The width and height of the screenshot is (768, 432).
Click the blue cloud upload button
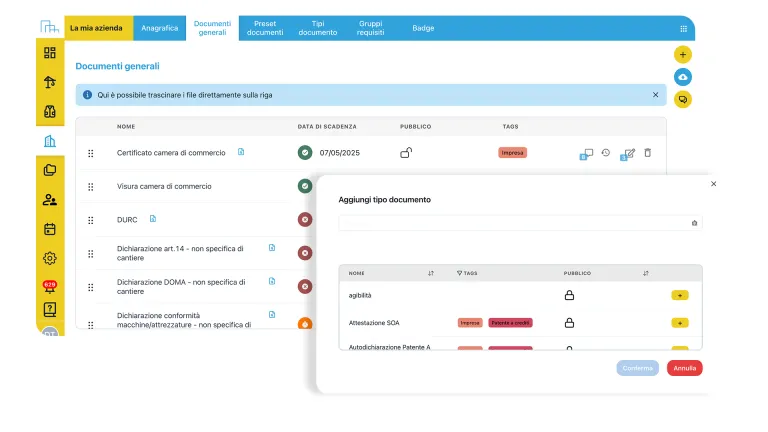click(x=683, y=77)
